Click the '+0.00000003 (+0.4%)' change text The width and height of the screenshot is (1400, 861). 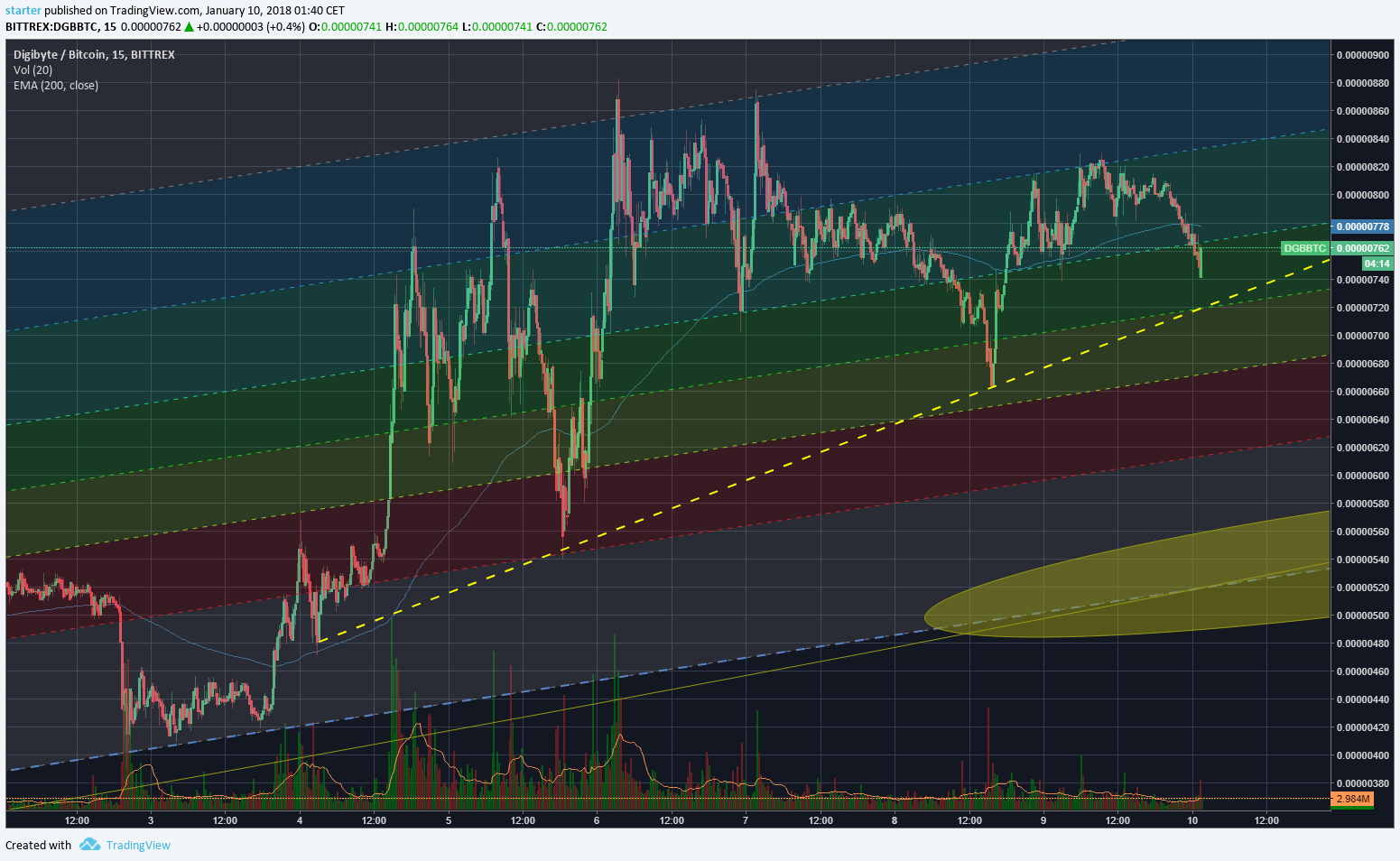[252, 27]
